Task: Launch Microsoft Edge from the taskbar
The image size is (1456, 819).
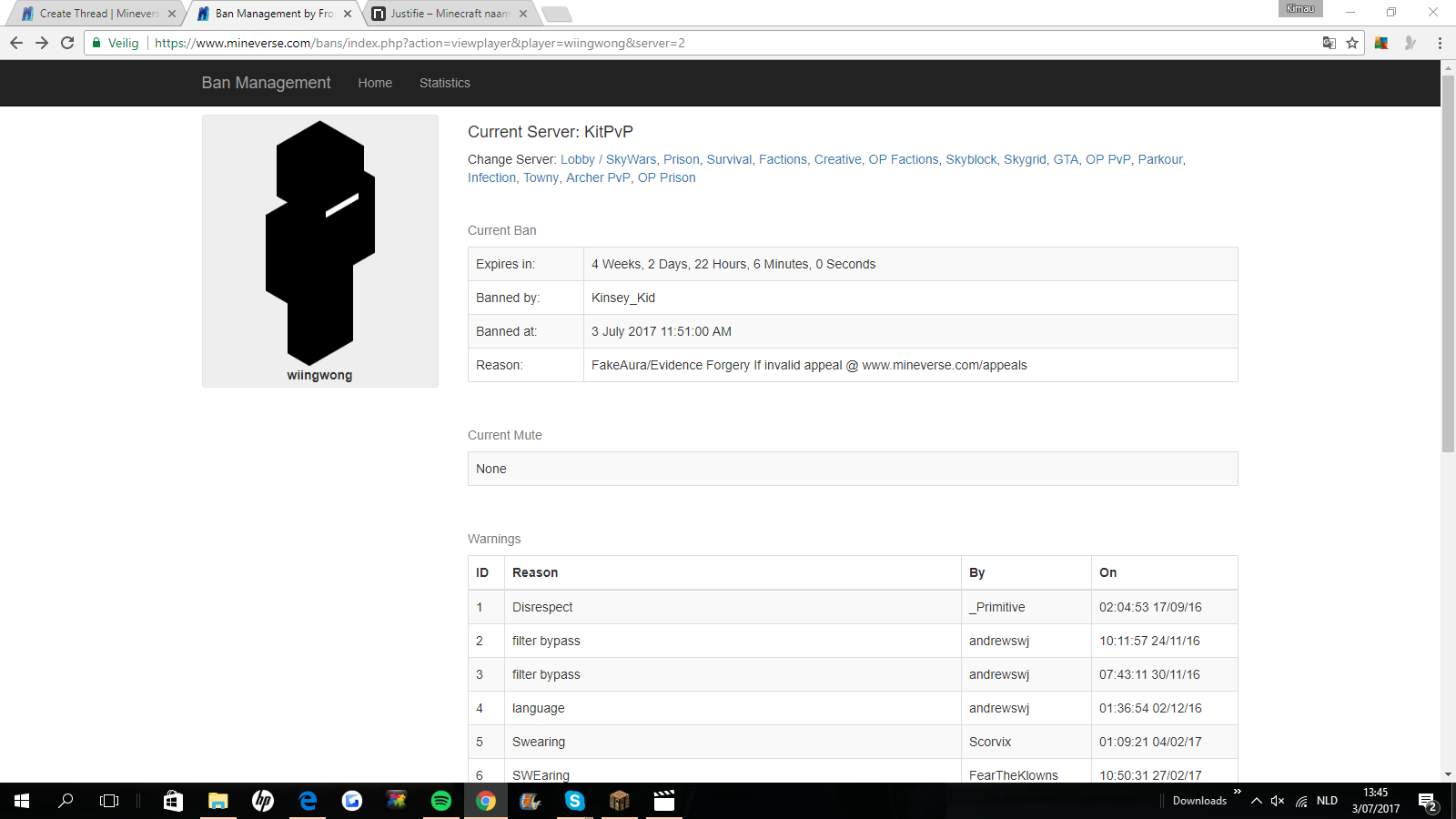Action: coord(308,801)
